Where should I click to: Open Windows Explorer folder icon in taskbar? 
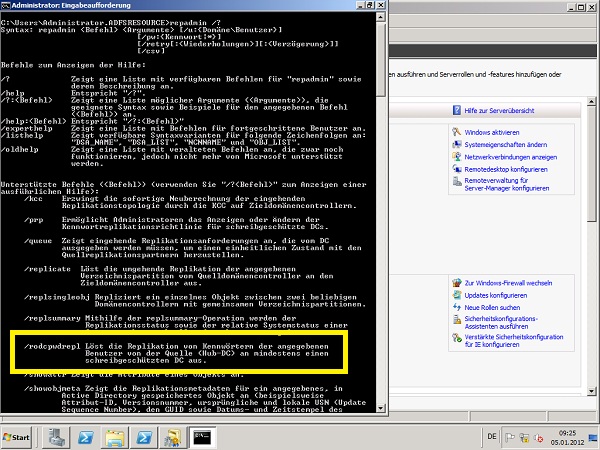pos(115,437)
